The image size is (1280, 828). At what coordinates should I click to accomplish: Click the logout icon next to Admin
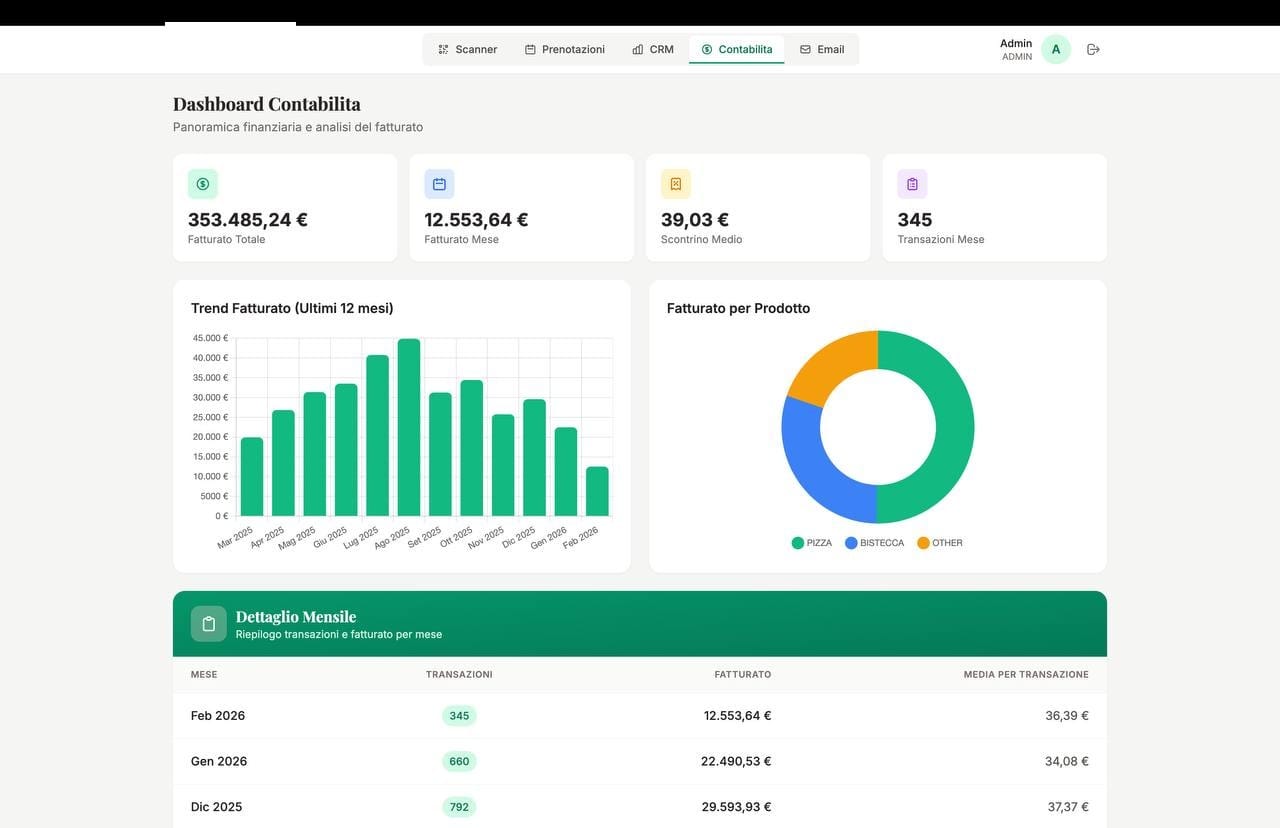pos(1089,47)
